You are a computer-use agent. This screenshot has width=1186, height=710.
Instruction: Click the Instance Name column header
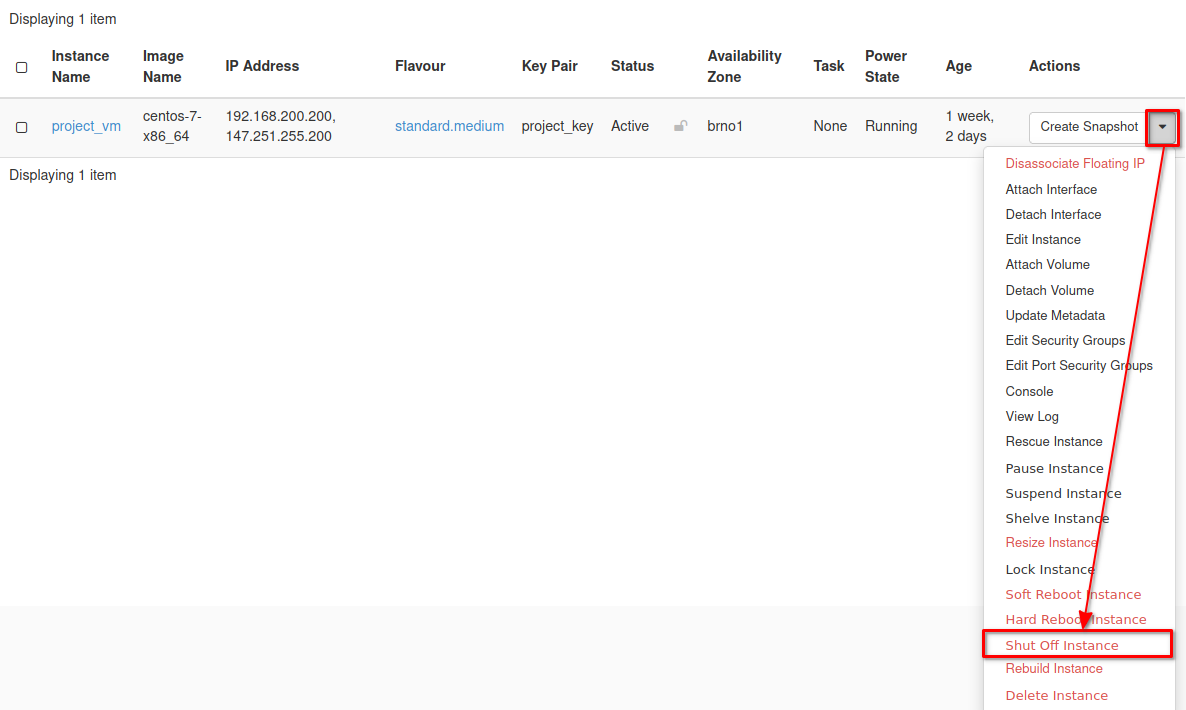coord(80,66)
